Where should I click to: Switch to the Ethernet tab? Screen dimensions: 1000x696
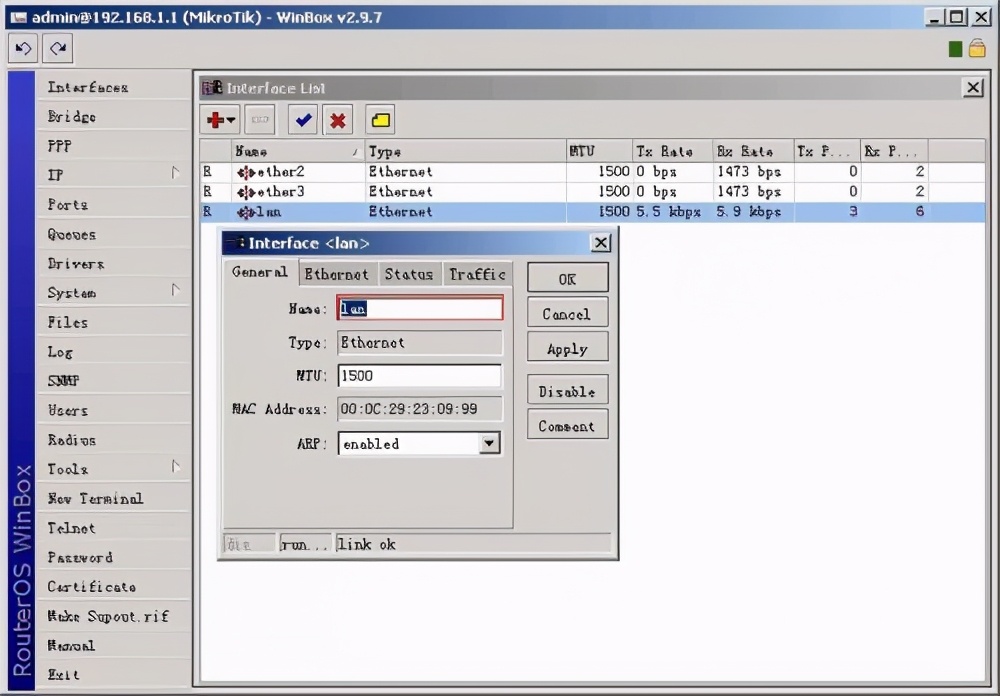click(336, 273)
